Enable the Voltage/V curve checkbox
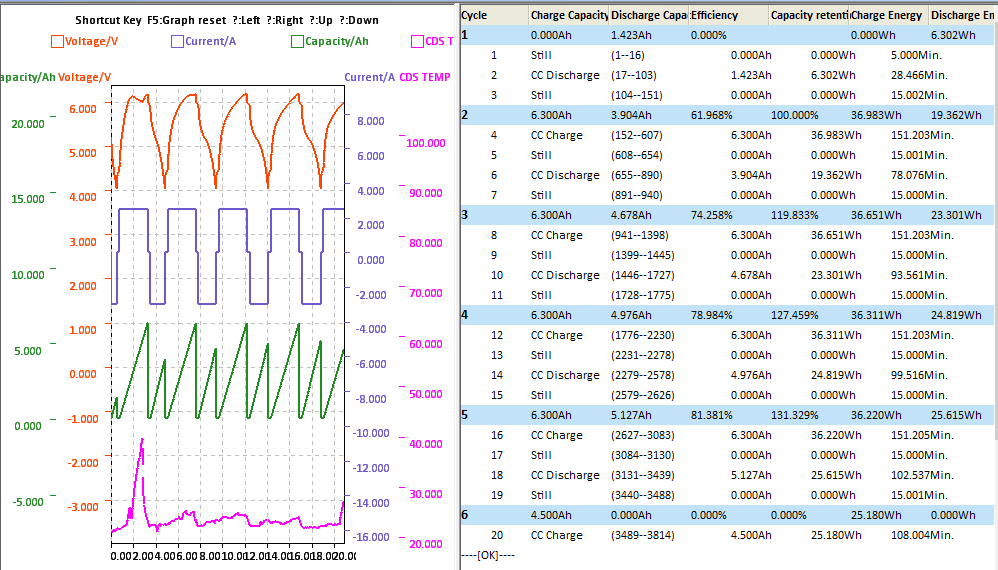 [57, 42]
